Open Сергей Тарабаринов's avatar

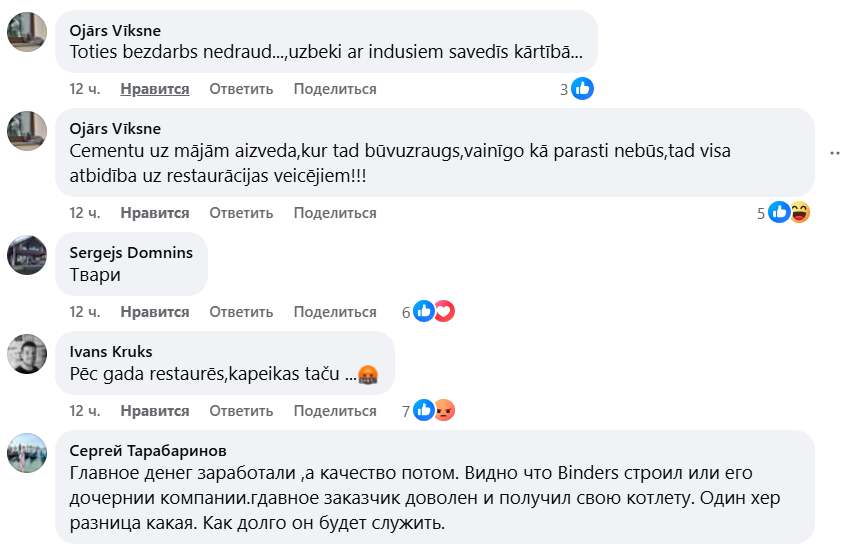click(27, 453)
